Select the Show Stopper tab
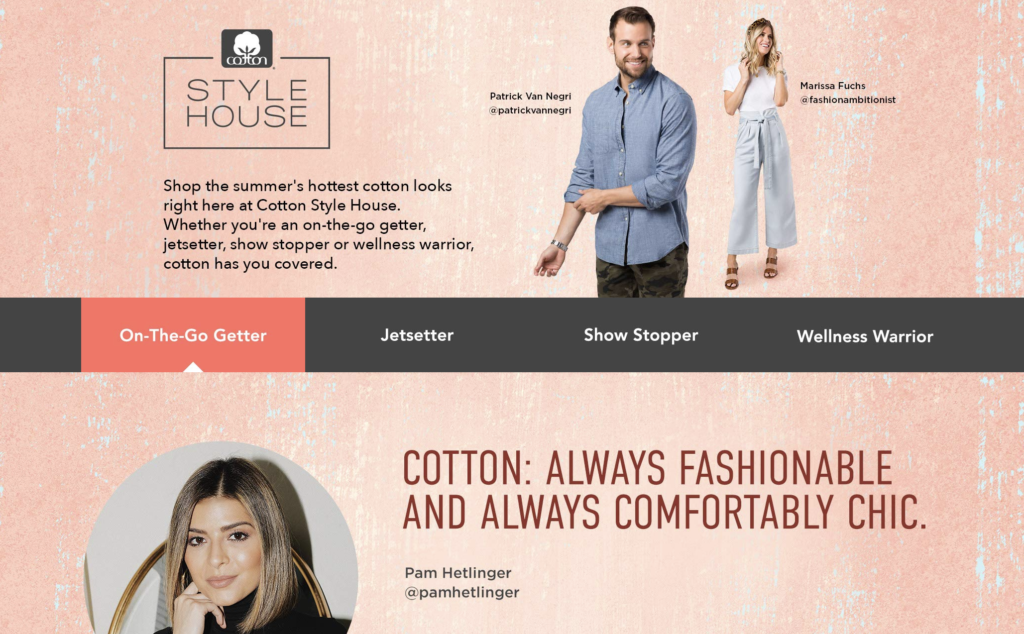 [x=641, y=335]
